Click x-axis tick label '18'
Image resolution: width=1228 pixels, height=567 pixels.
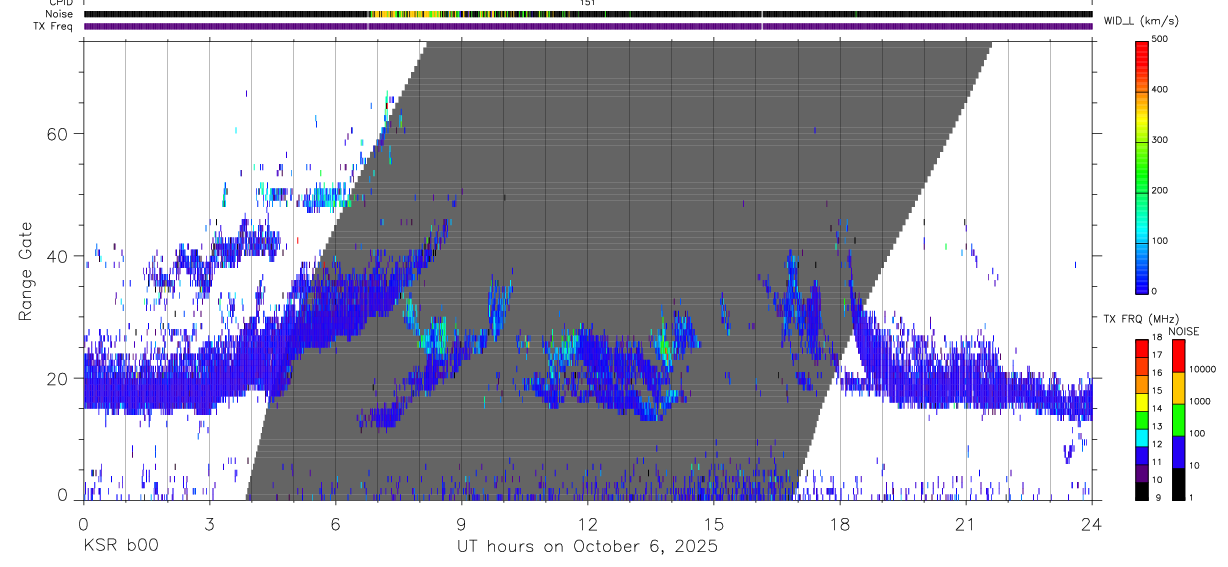[x=839, y=523]
